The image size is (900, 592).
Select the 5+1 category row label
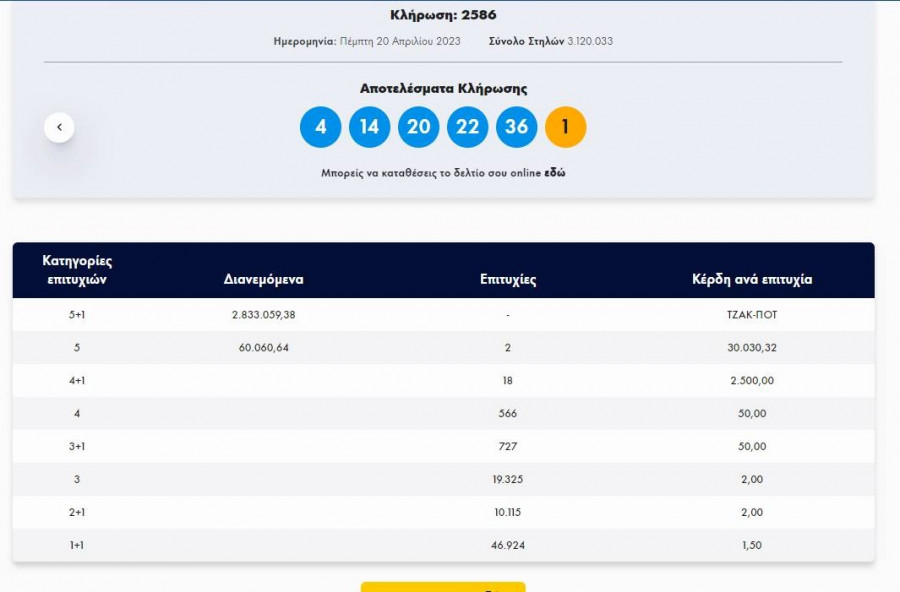[77, 315]
